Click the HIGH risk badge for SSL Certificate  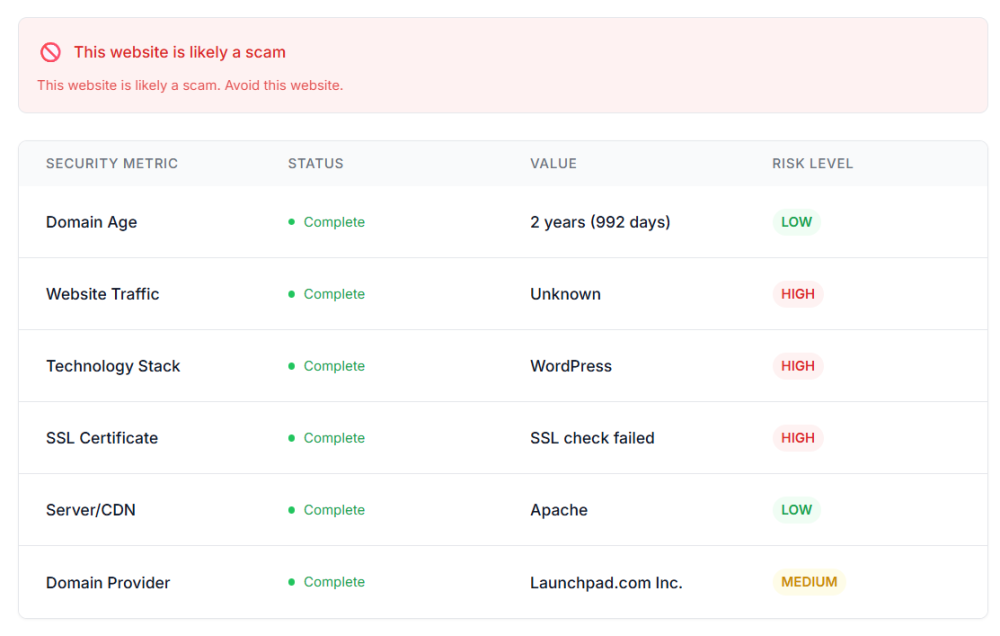coord(797,438)
